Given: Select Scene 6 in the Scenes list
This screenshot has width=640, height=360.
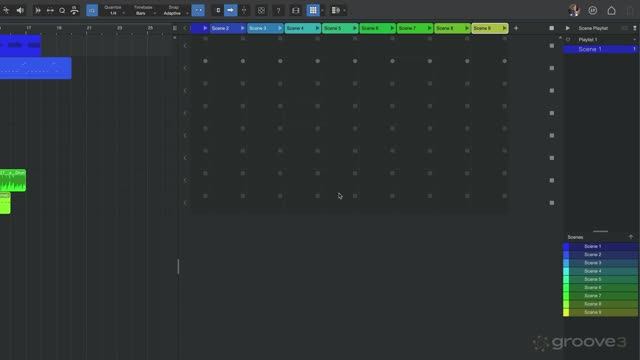Looking at the screenshot, I should pyautogui.click(x=600, y=287).
